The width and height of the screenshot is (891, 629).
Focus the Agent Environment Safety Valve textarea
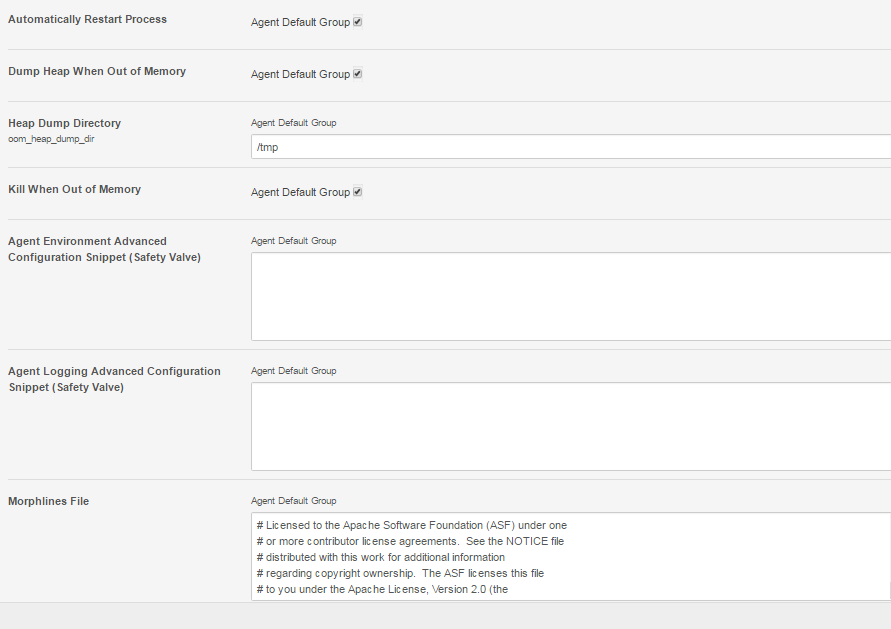pyautogui.click(x=570, y=296)
